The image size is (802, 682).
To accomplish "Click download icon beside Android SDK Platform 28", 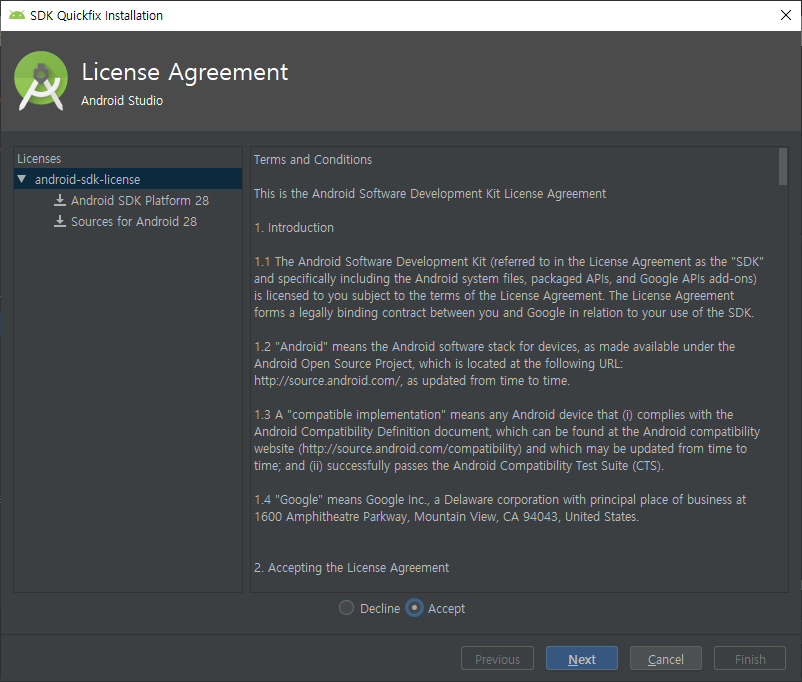I will 60,200.
